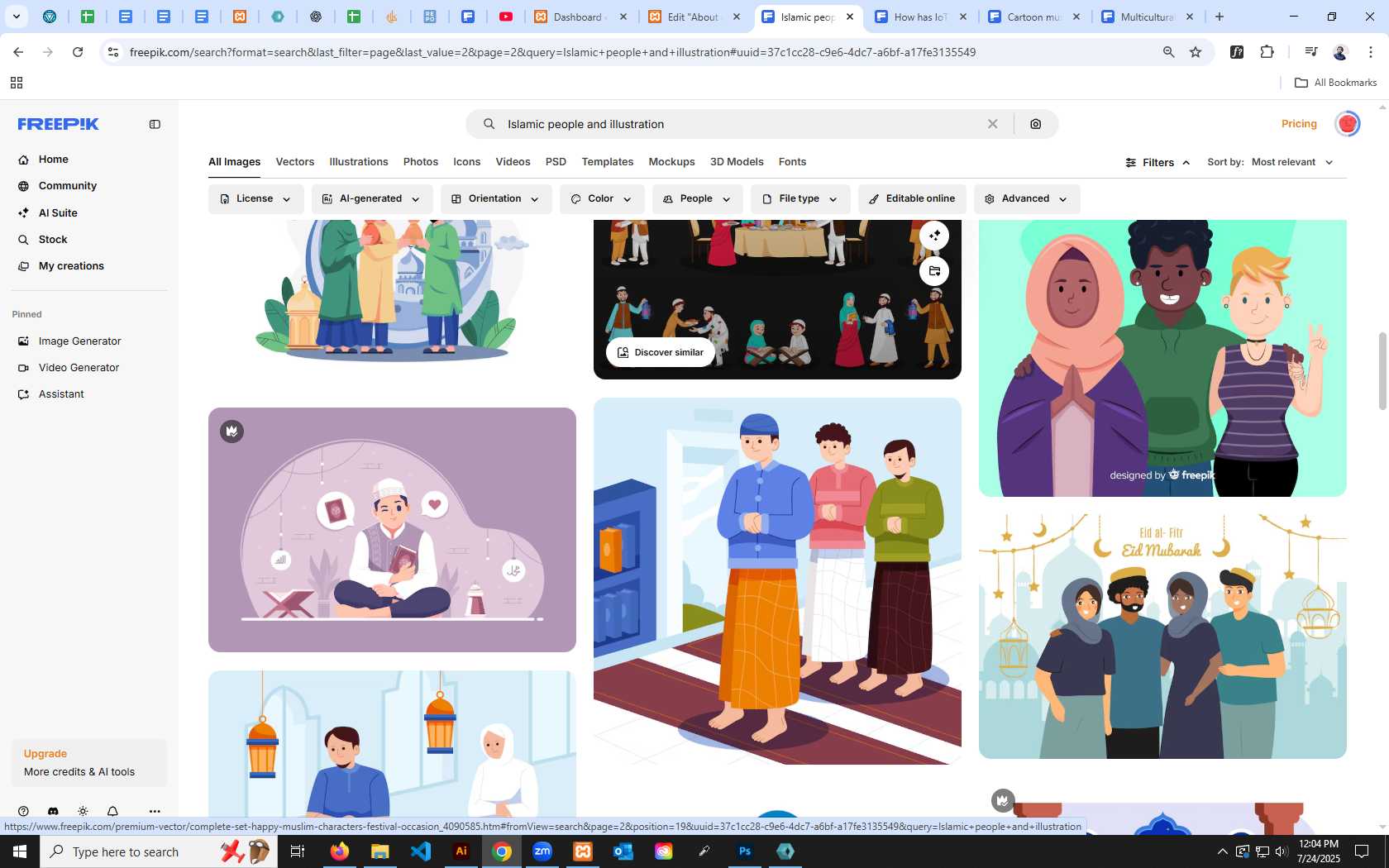
Task: Switch to the Vectors tab
Action: [x=295, y=162]
